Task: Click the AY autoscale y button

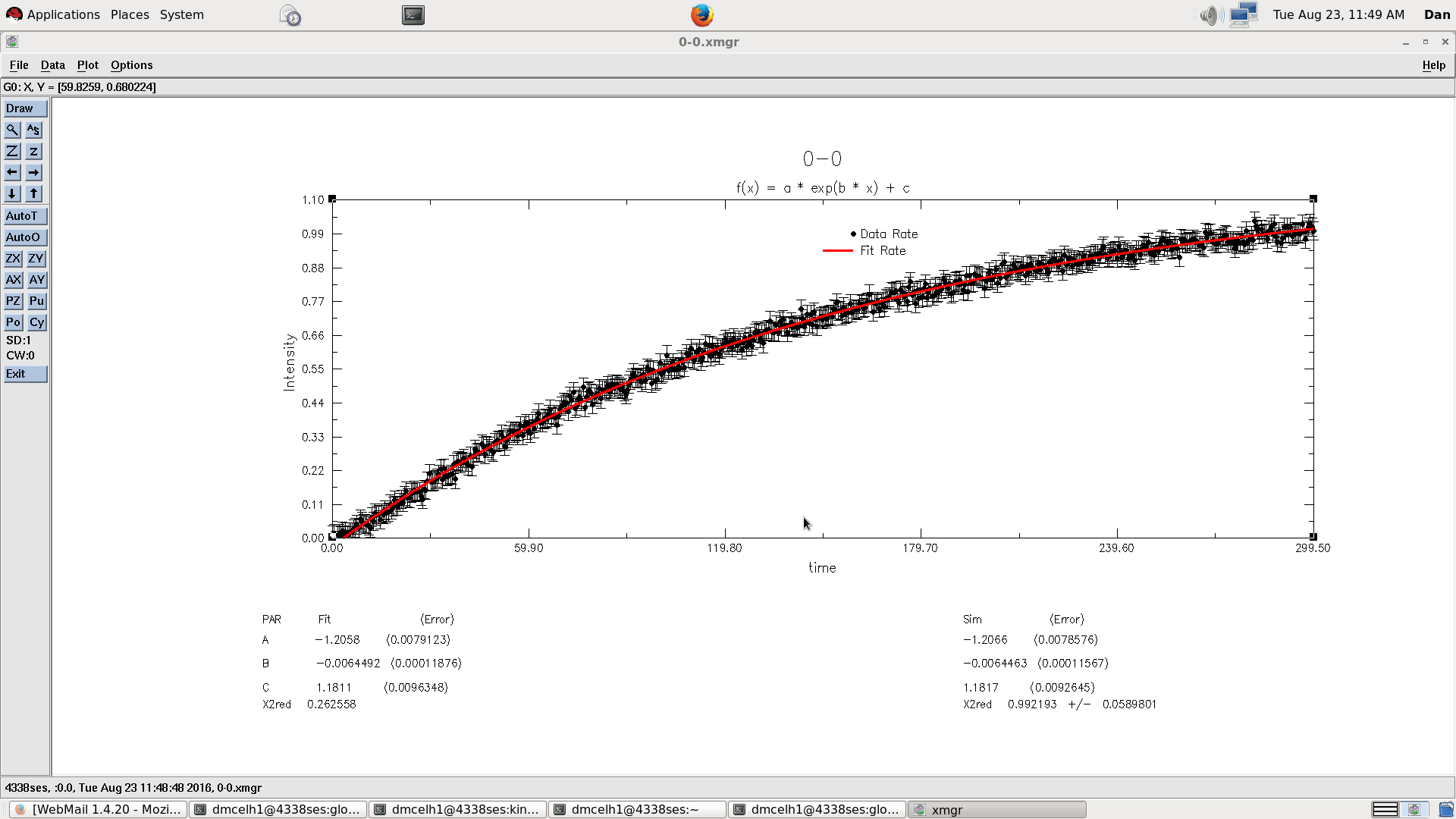Action: 36,280
